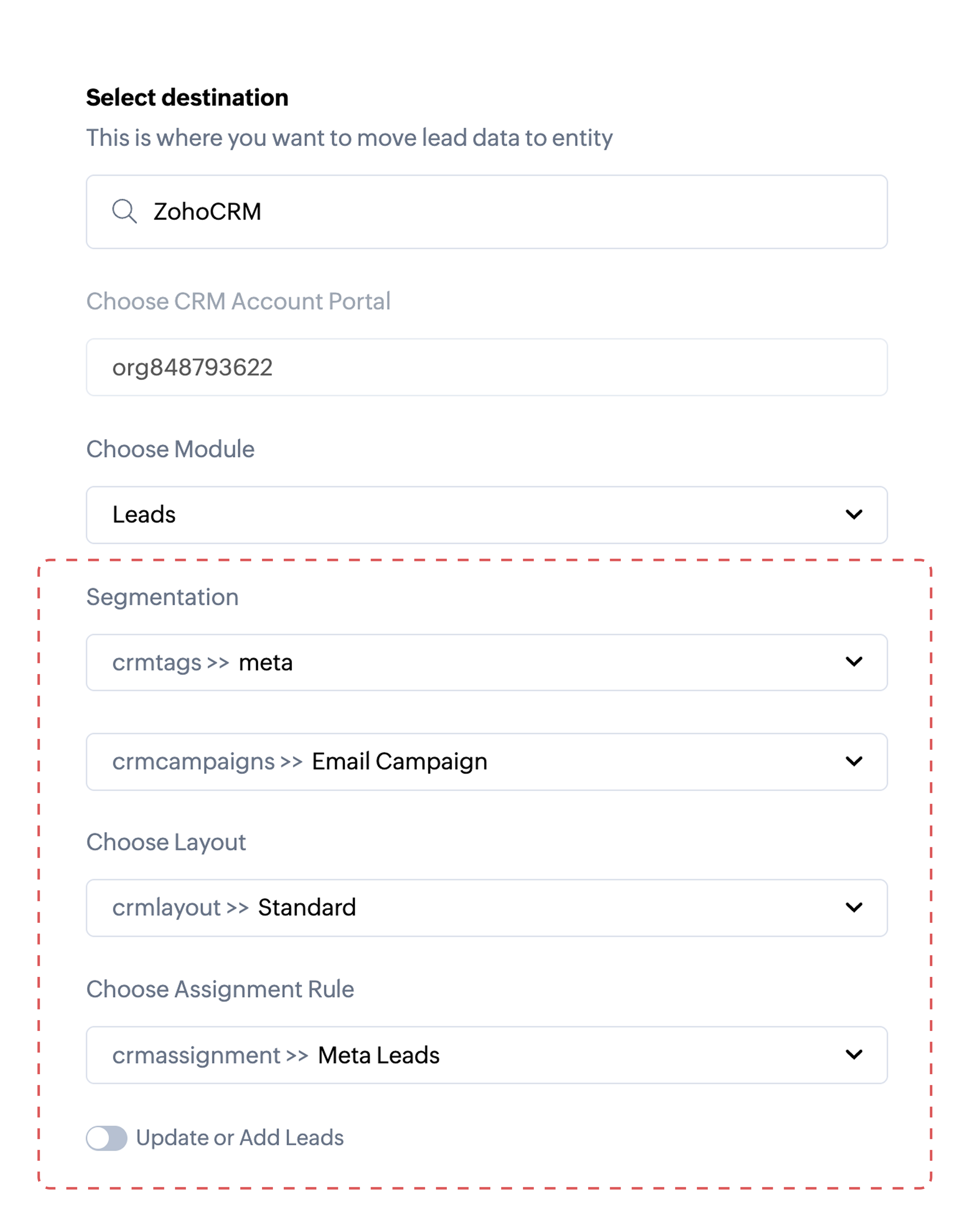
Task: Click the Choose Assignment Rule label
Action: click(x=220, y=989)
